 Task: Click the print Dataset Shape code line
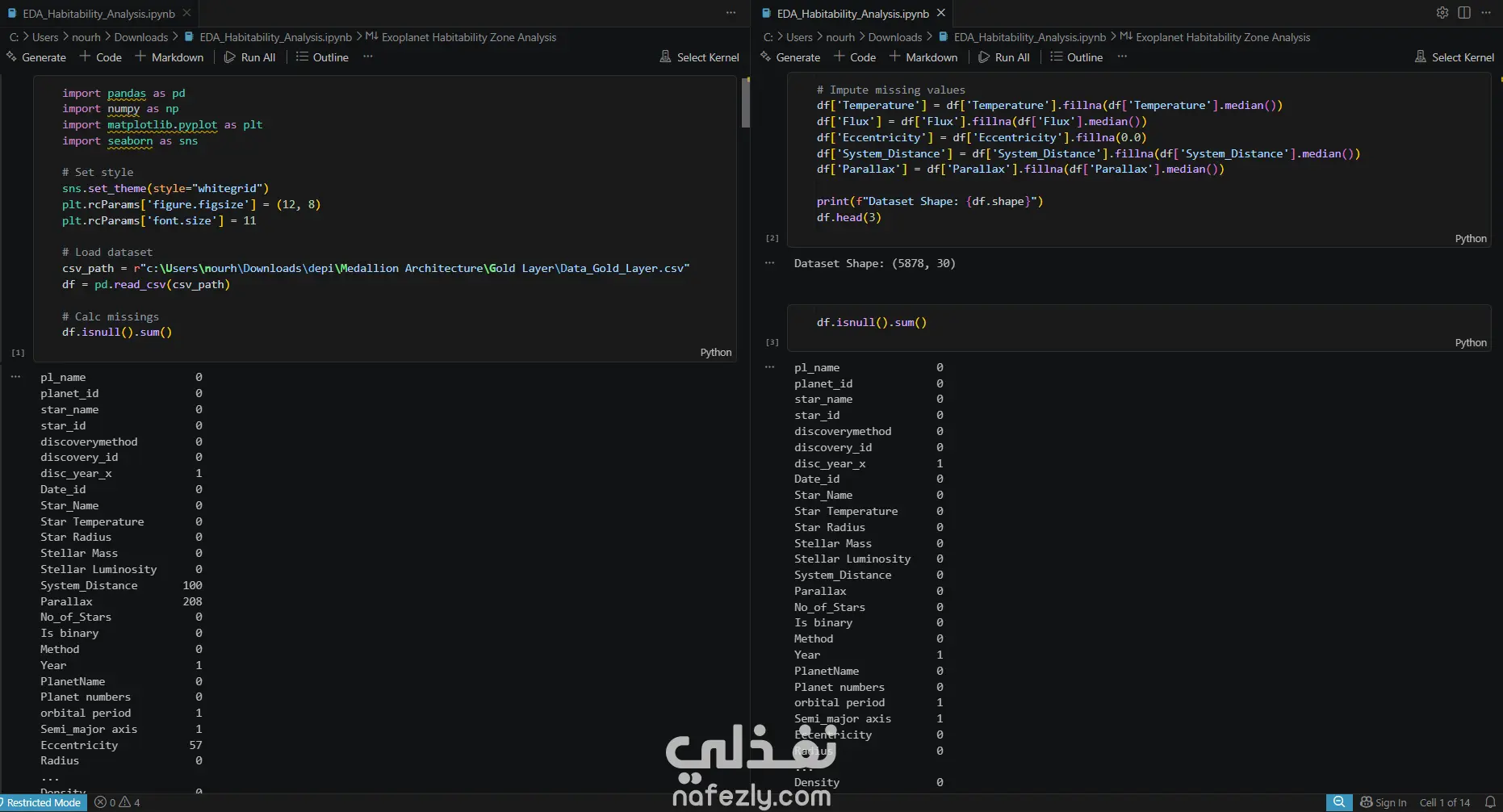[929, 202]
